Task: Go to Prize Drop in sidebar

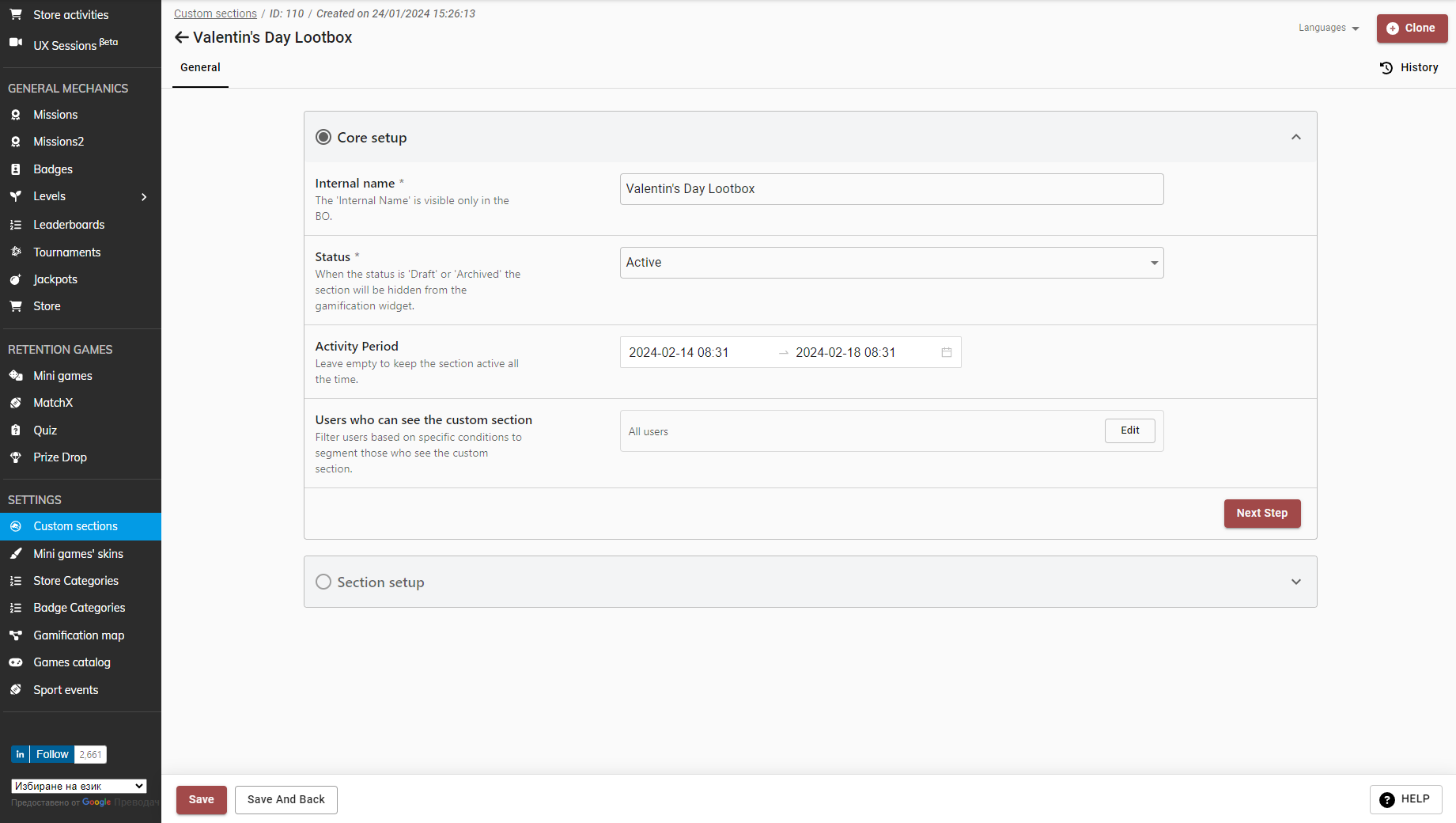Action: click(59, 457)
